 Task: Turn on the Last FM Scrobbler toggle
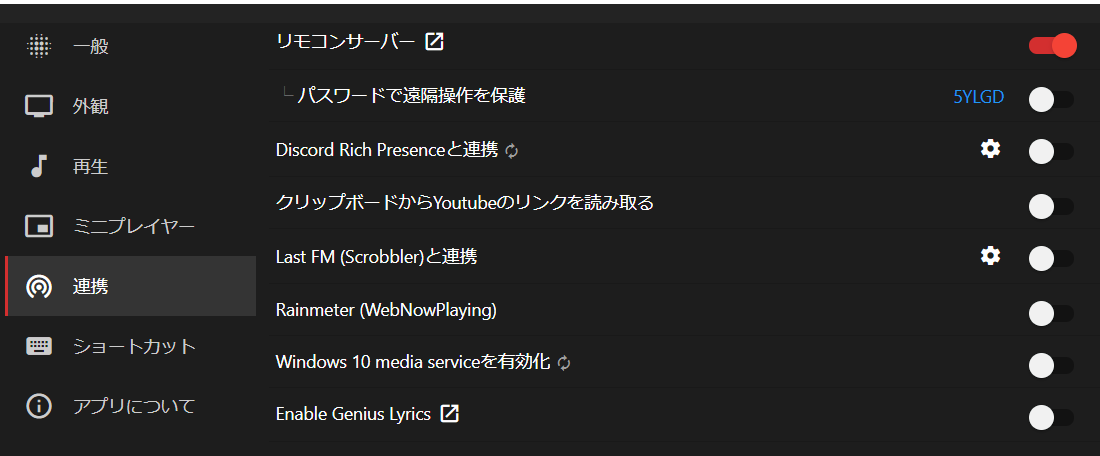(x=1051, y=258)
